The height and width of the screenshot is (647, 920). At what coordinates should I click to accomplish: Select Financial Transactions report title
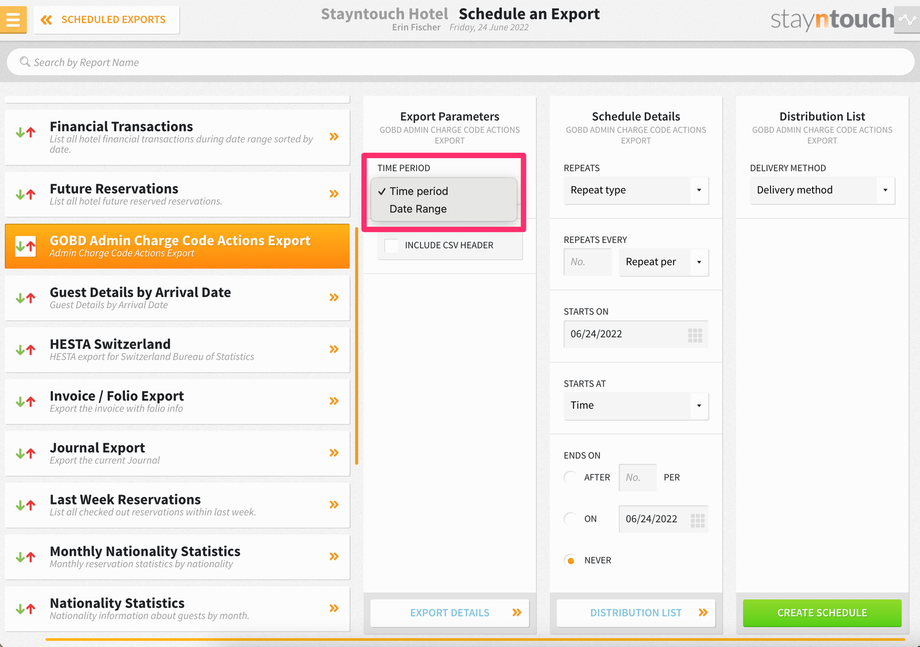[121, 127]
